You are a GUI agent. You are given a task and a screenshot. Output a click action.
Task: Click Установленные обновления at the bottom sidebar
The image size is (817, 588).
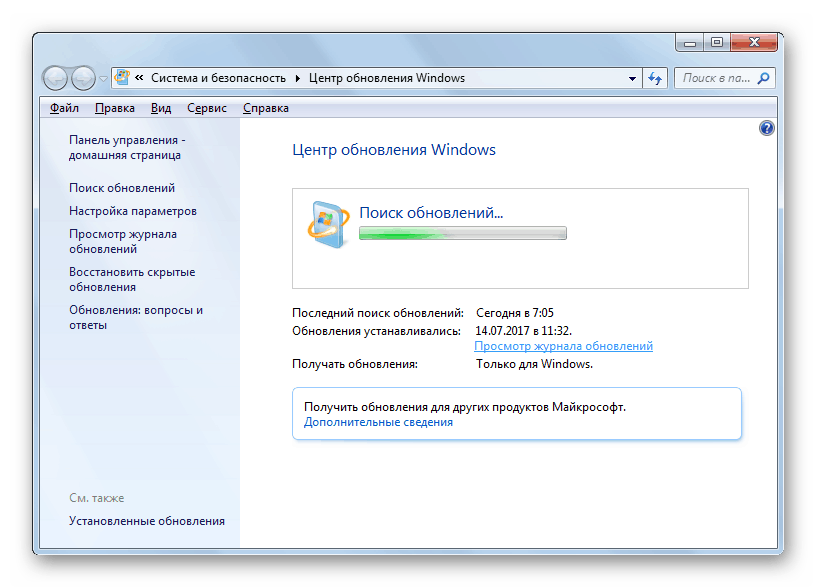[146, 521]
